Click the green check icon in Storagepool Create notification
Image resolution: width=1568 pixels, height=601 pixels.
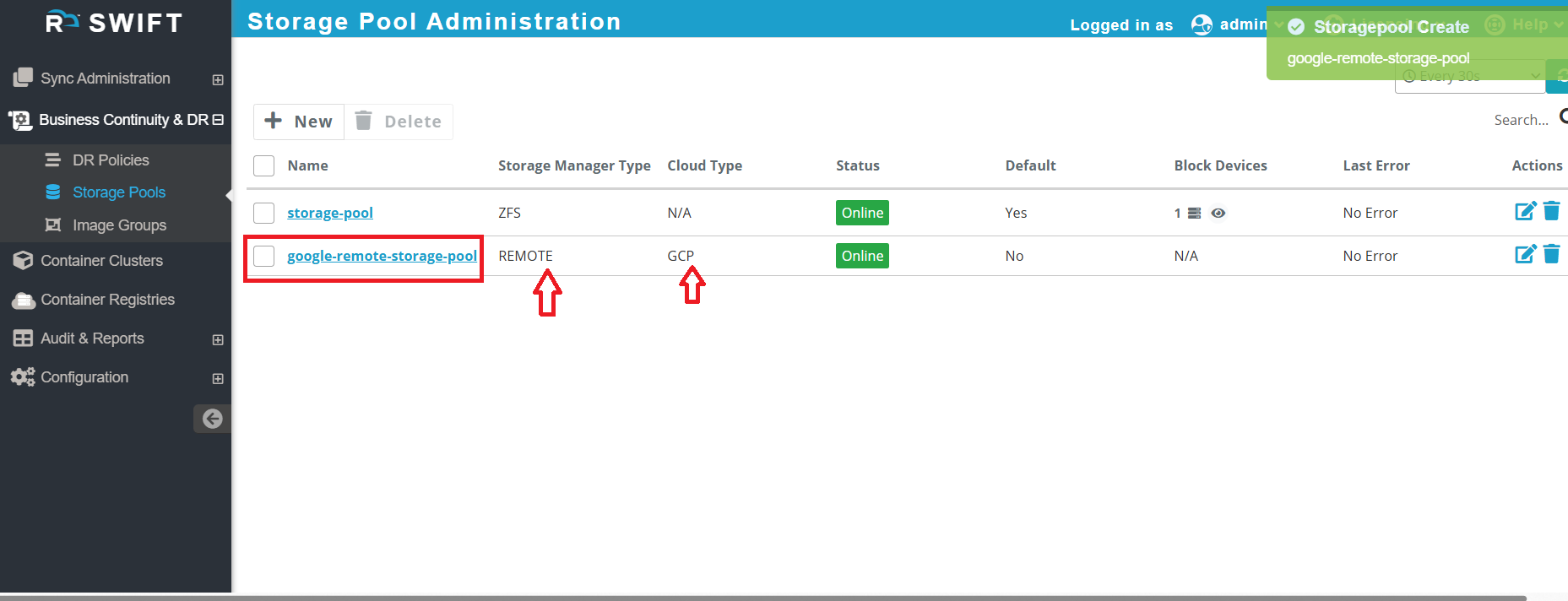pyautogui.click(x=1296, y=27)
